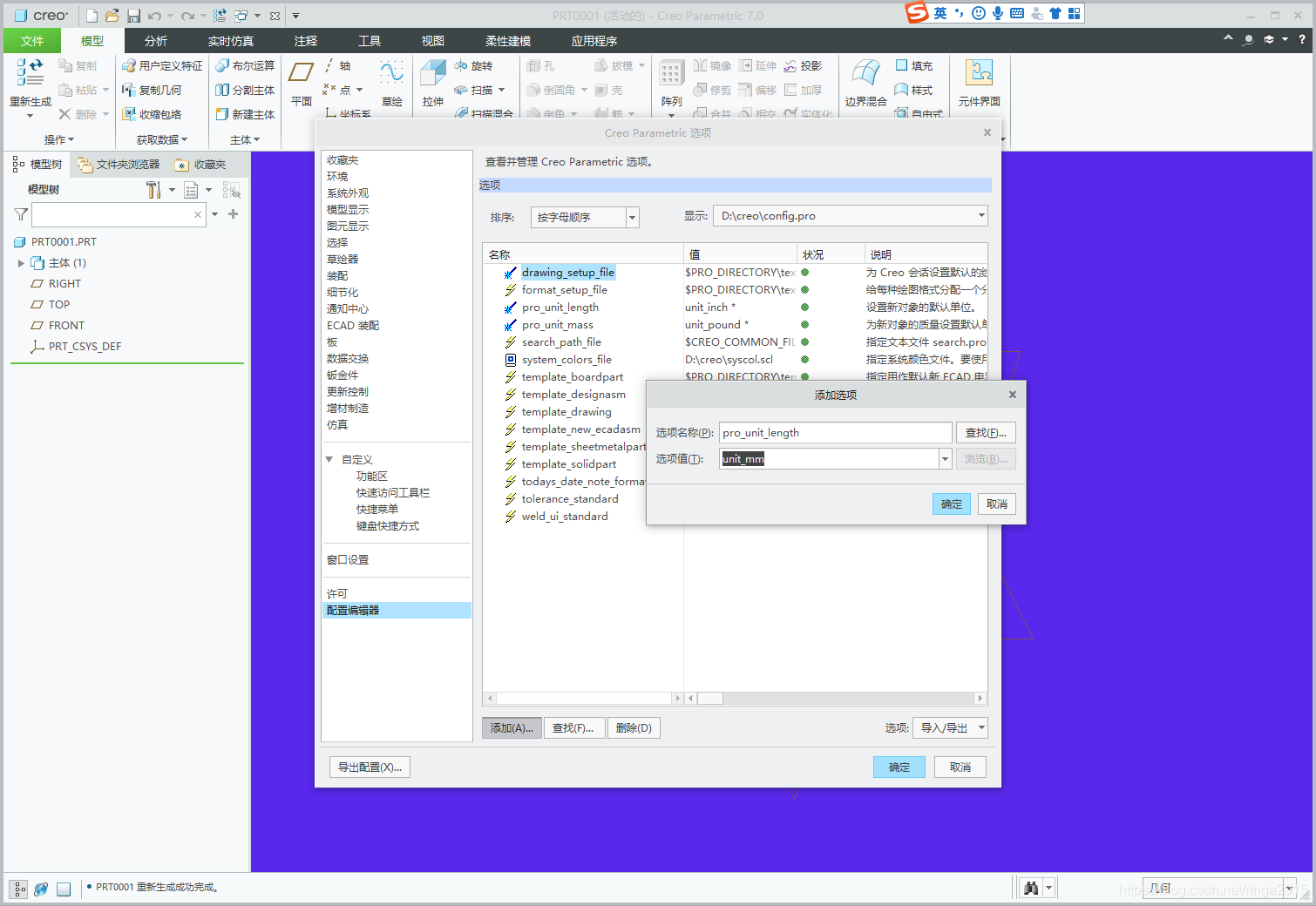The image size is (1316, 906).
Task: Switch to the 分析 ribbon tab
Action: coord(156,41)
